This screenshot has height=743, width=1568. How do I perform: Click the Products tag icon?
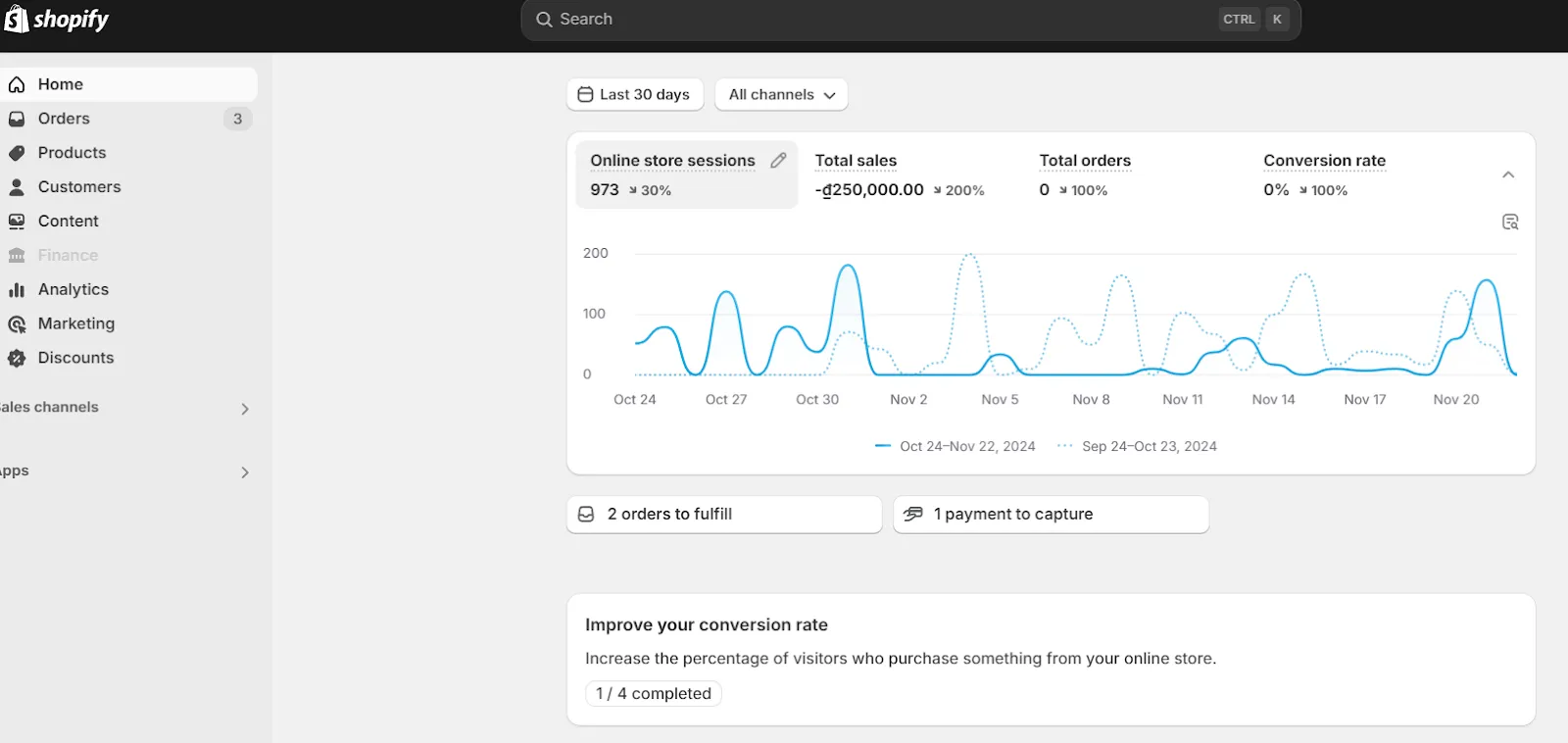coord(17,153)
